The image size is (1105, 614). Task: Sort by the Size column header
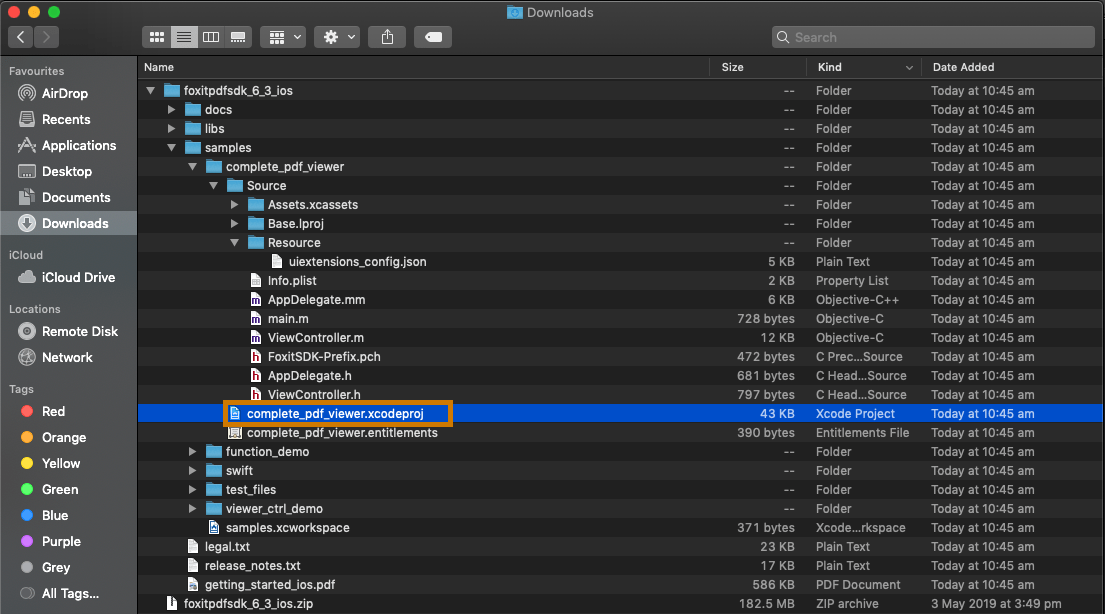[x=758, y=67]
